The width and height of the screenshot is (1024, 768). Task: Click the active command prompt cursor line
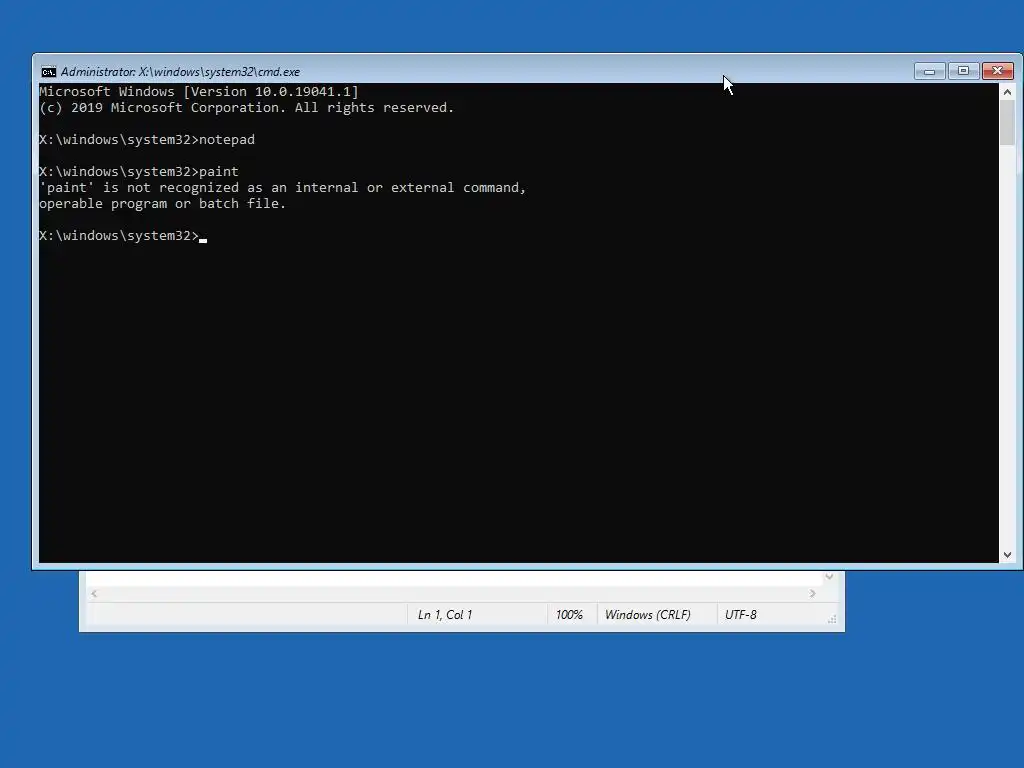click(x=123, y=236)
